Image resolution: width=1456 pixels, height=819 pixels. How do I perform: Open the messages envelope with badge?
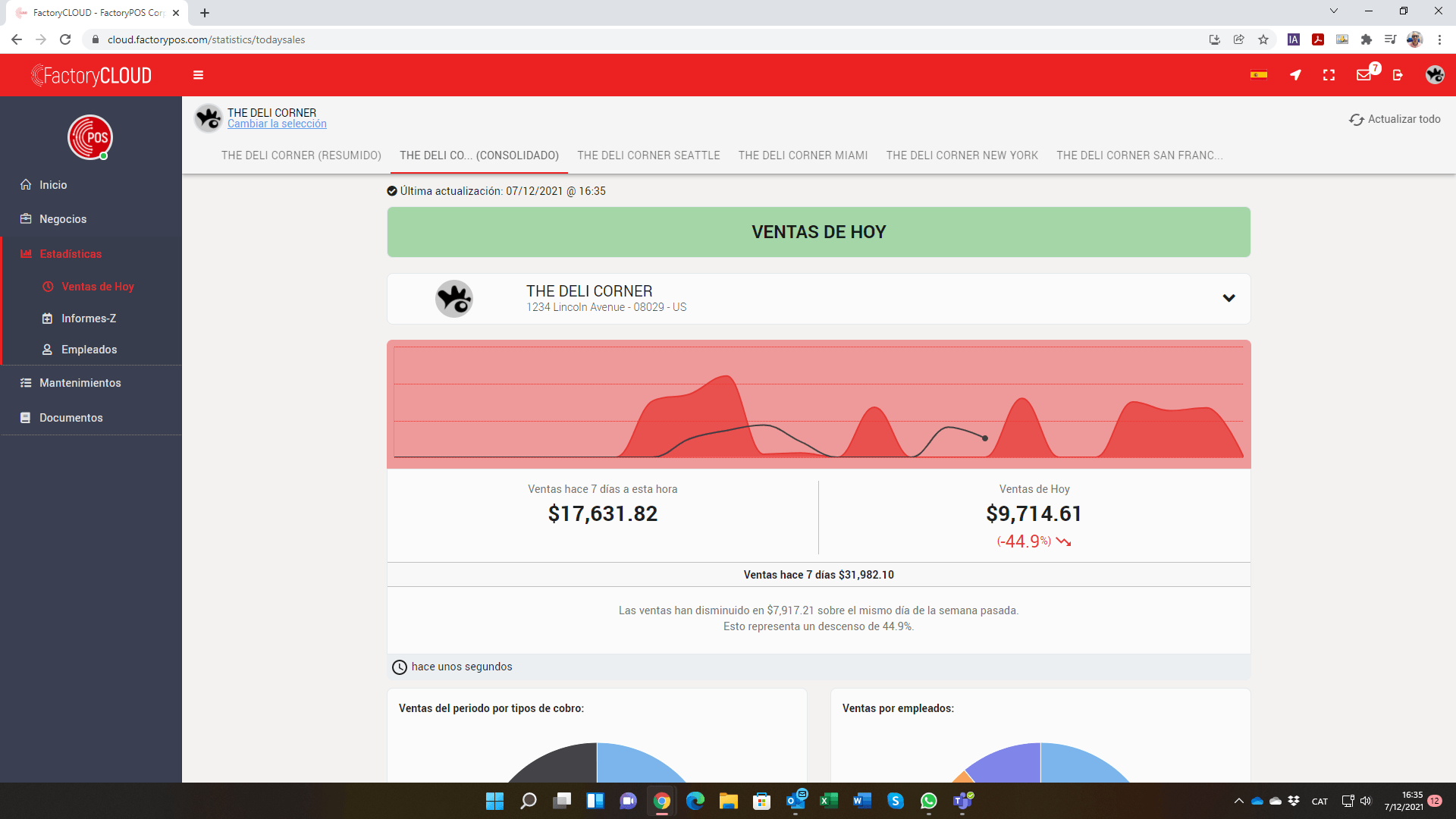[1364, 74]
